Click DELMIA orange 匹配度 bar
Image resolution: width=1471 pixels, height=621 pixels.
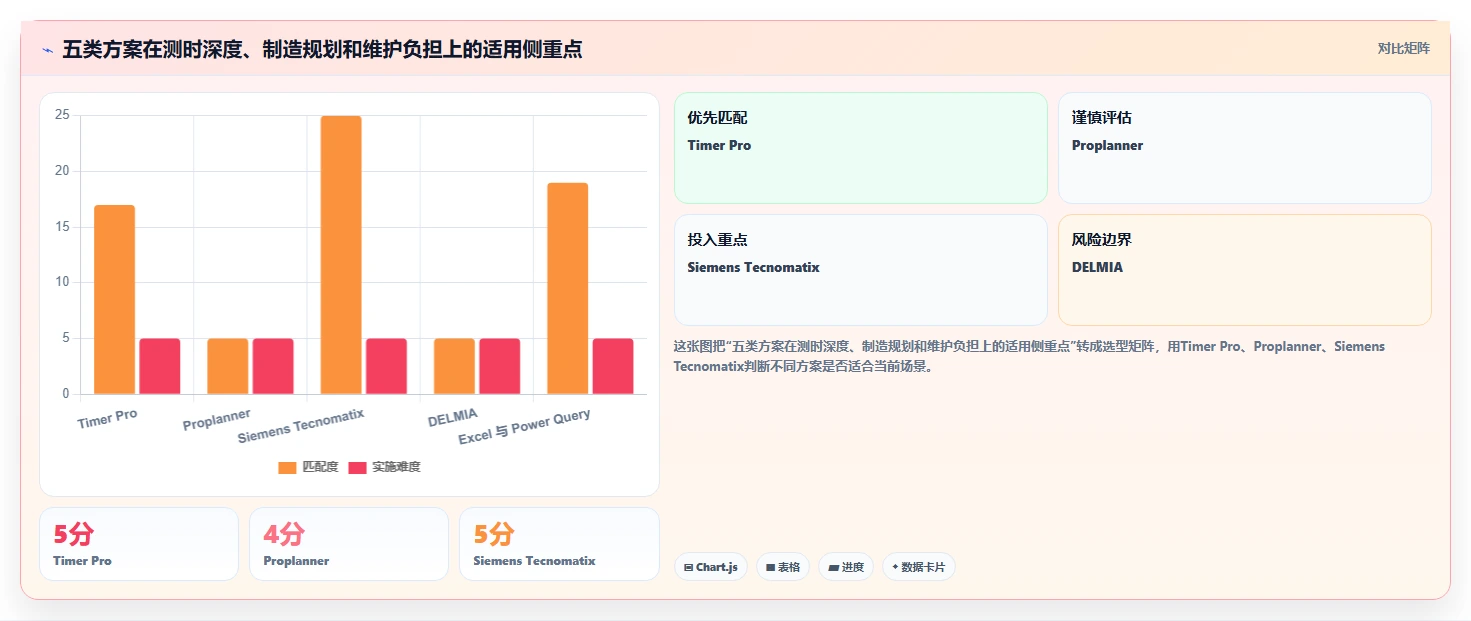pos(454,366)
